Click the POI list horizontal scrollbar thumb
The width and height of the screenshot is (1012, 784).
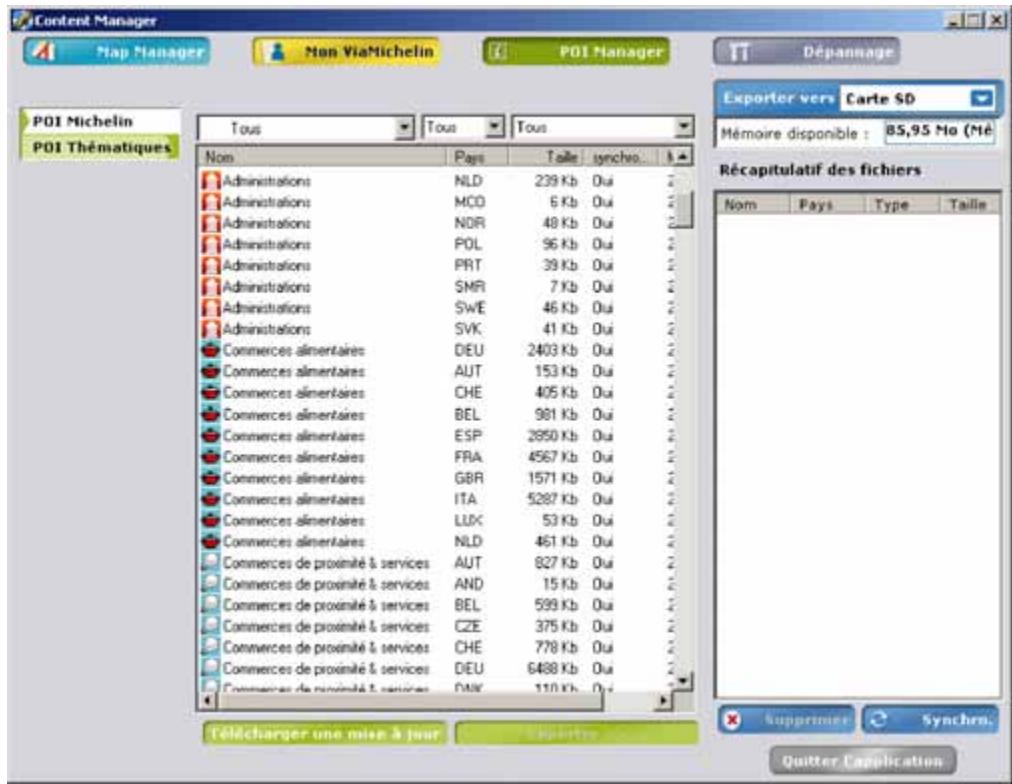(410, 701)
